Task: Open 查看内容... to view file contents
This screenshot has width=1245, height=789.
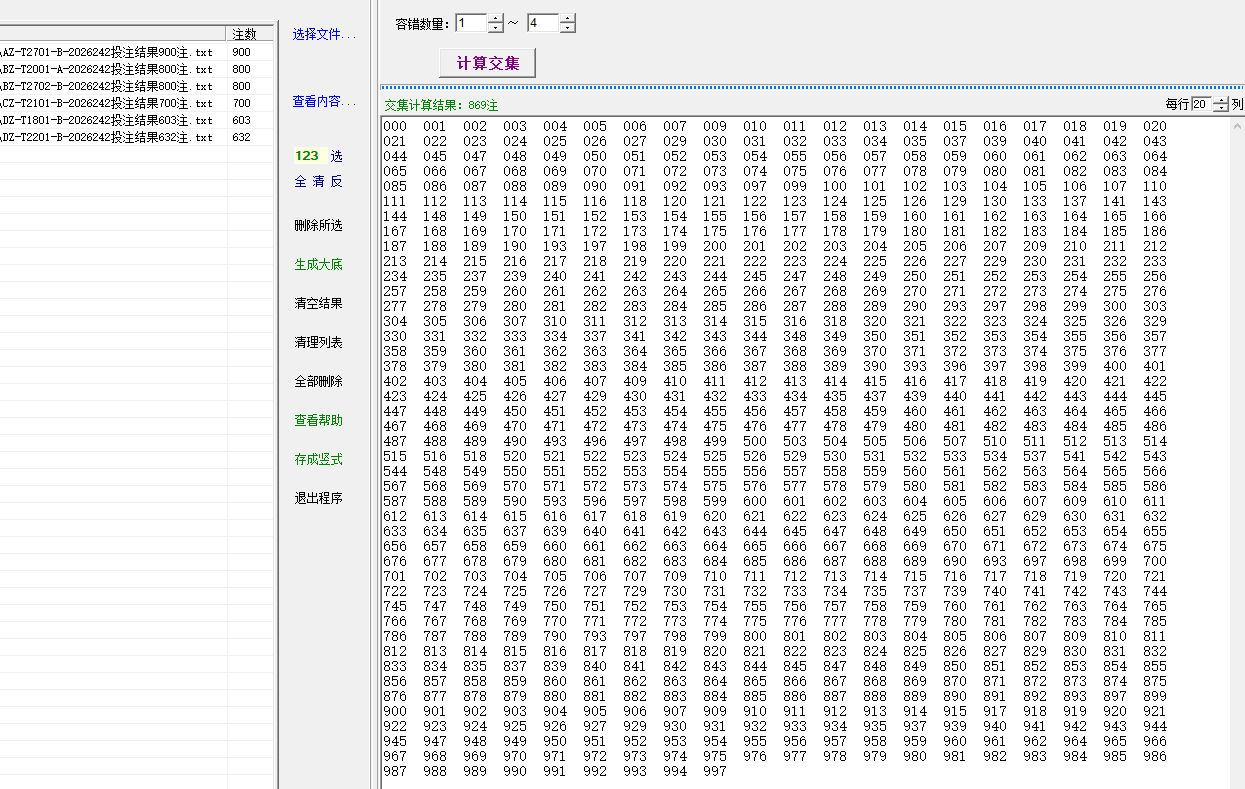Action: tap(324, 101)
